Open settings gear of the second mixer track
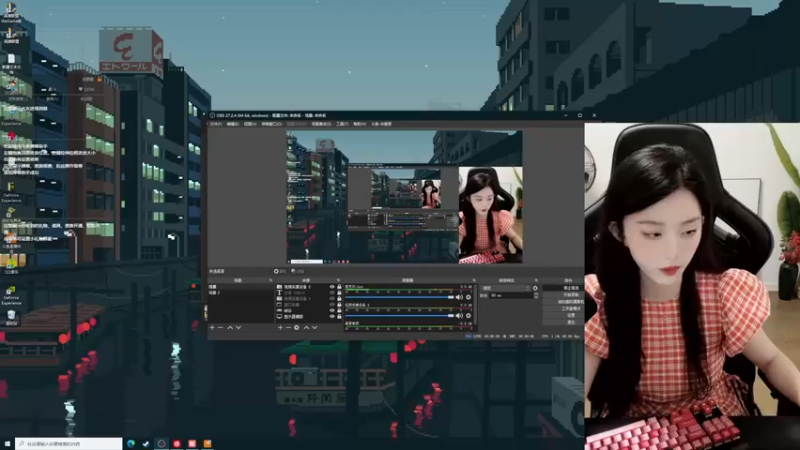The height and width of the screenshot is (450, 800). pos(468,315)
